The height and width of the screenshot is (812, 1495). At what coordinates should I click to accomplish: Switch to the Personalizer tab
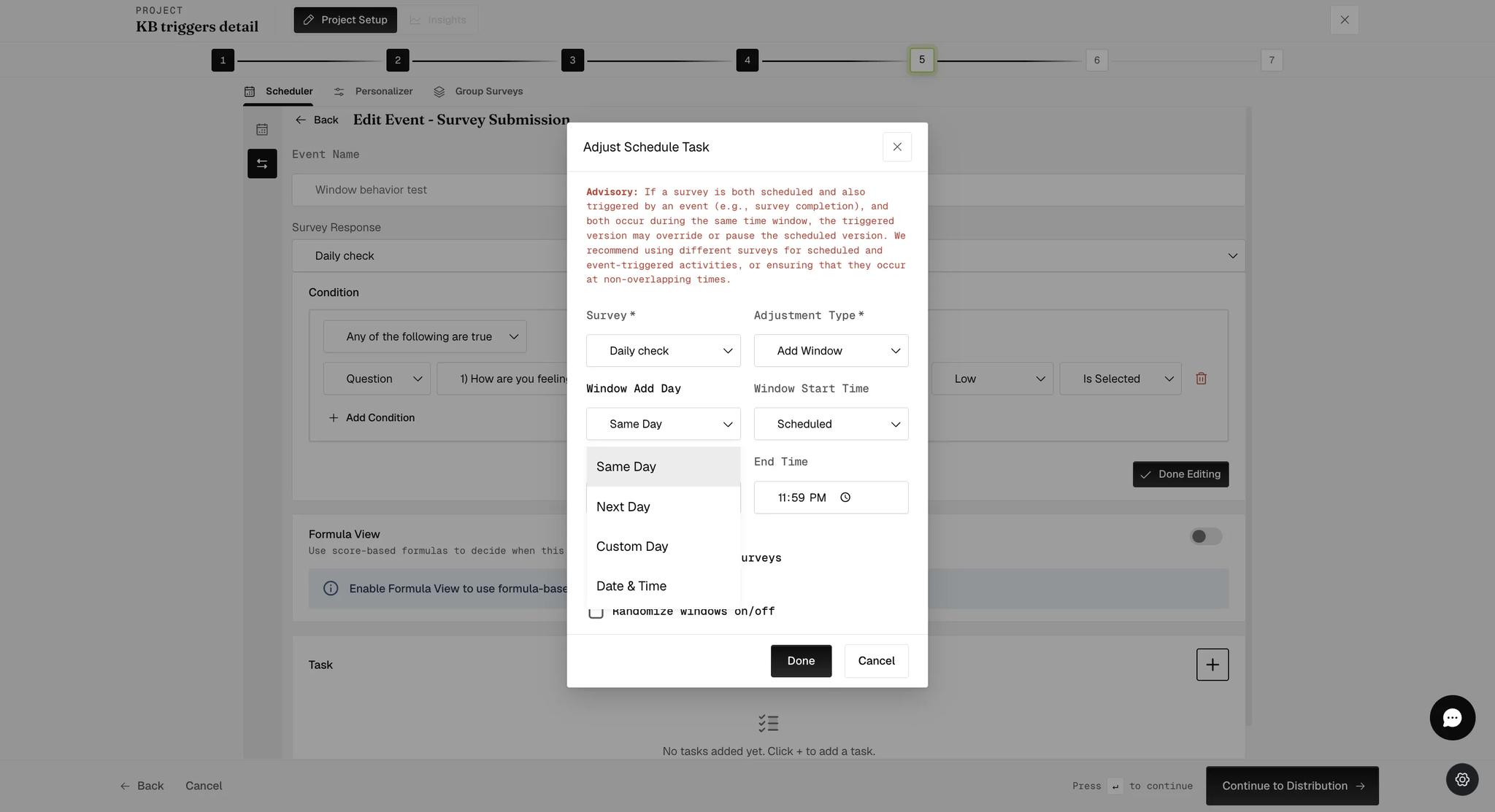[x=373, y=91]
